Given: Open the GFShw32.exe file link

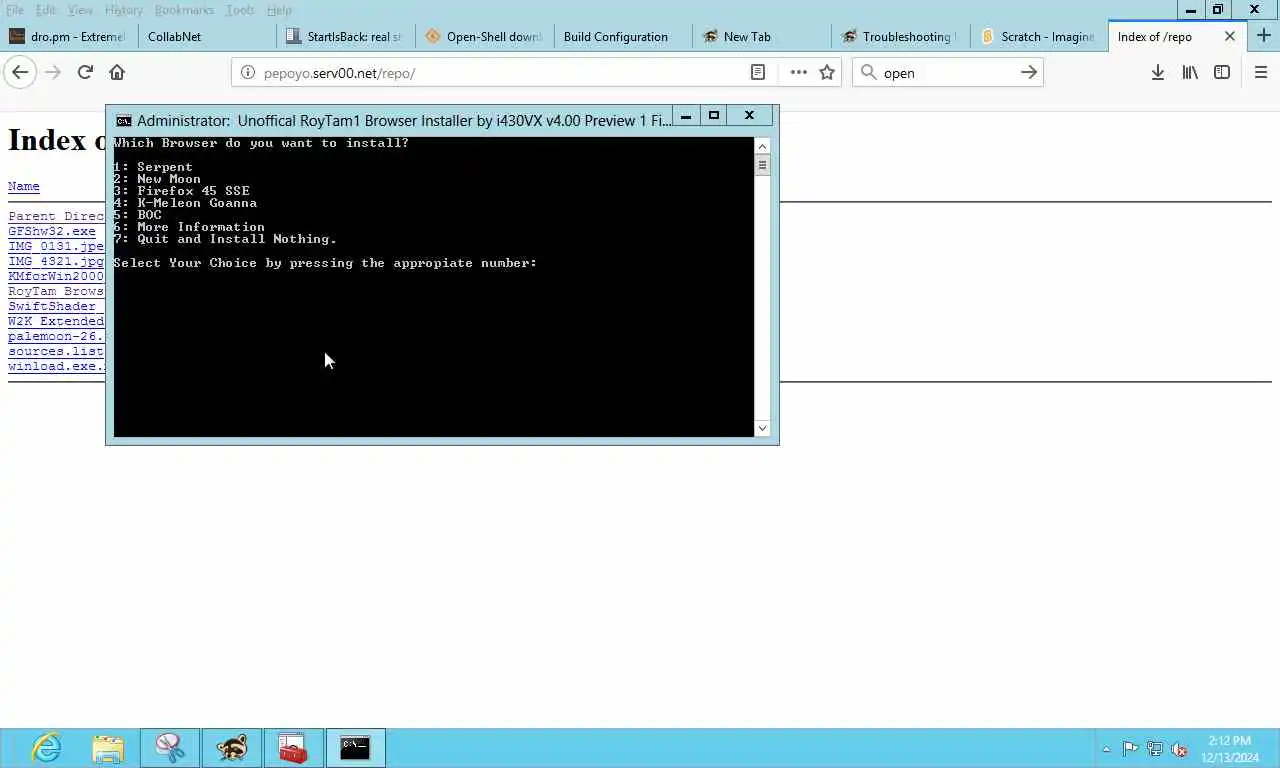Looking at the screenshot, I should coord(52,231).
